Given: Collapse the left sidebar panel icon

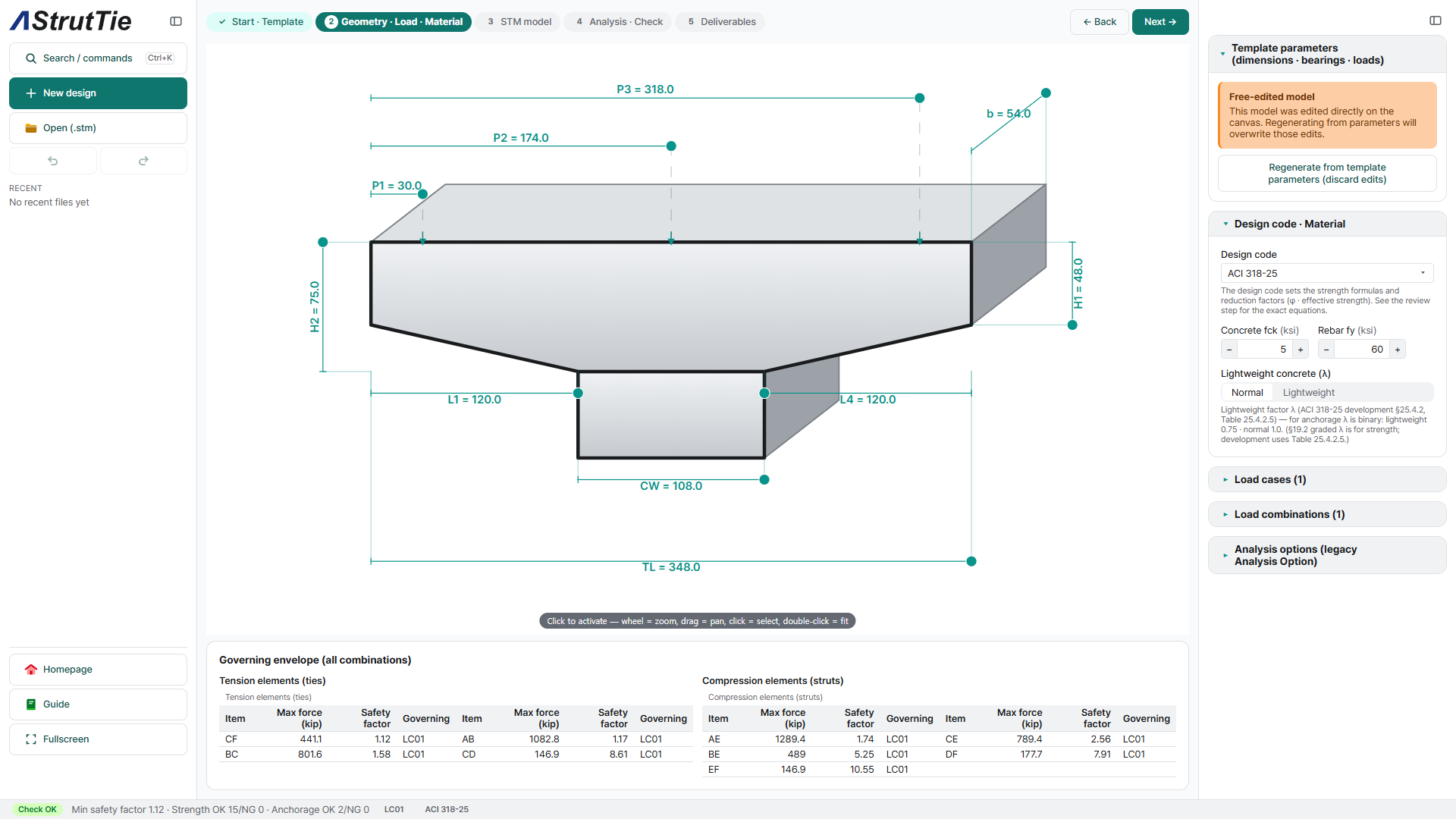Looking at the screenshot, I should click(176, 21).
